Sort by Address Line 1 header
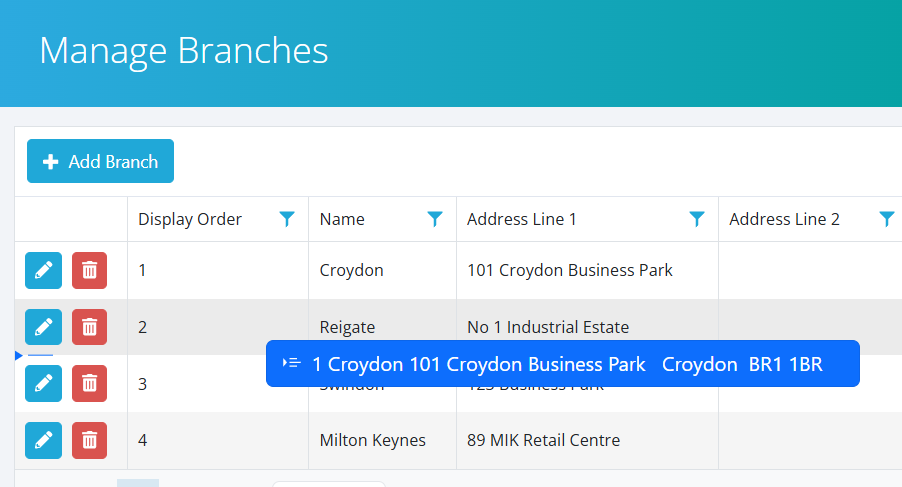The height and width of the screenshot is (487, 902). pos(522,219)
